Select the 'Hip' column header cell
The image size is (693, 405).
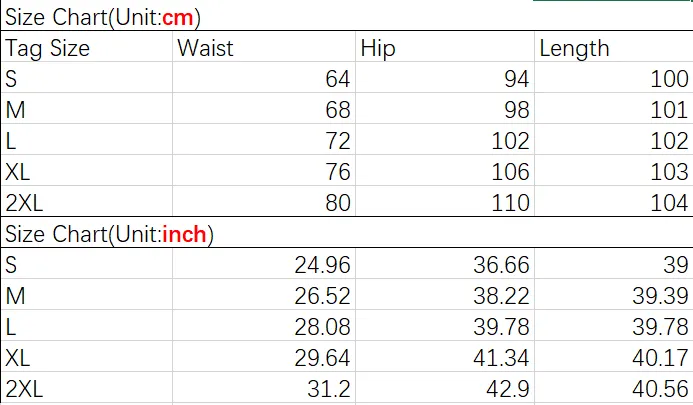pos(445,46)
